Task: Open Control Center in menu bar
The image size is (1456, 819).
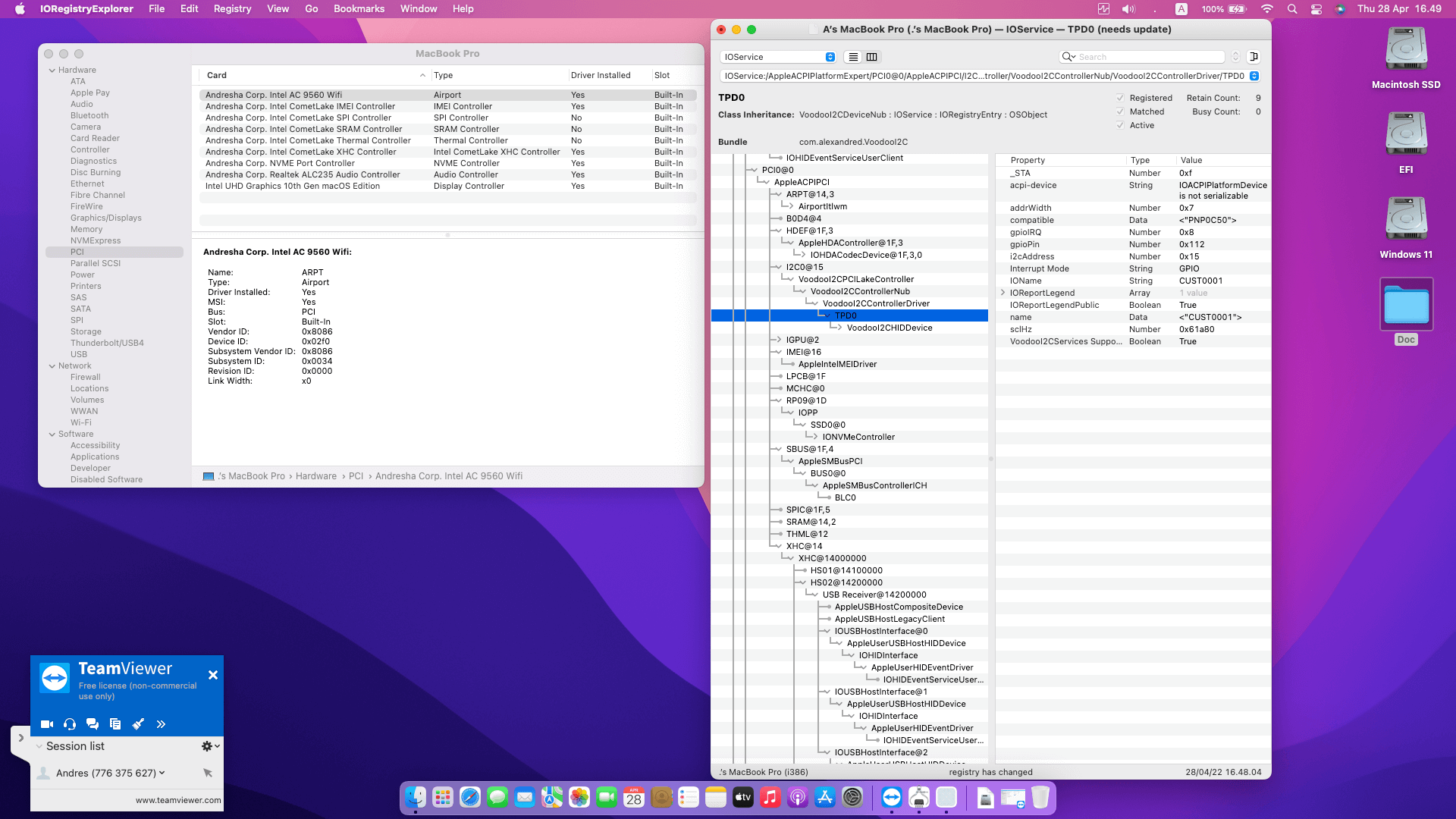Action: point(1316,9)
